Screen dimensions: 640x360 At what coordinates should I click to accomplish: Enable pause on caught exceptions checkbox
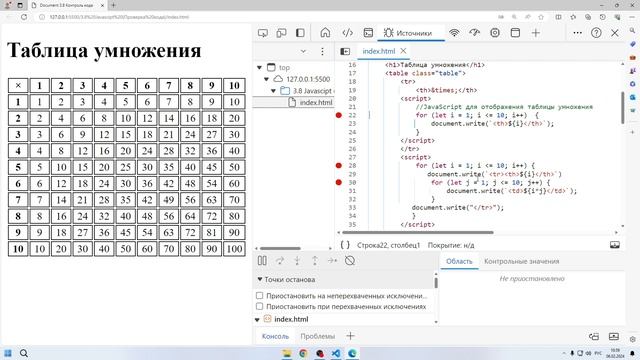click(x=260, y=306)
